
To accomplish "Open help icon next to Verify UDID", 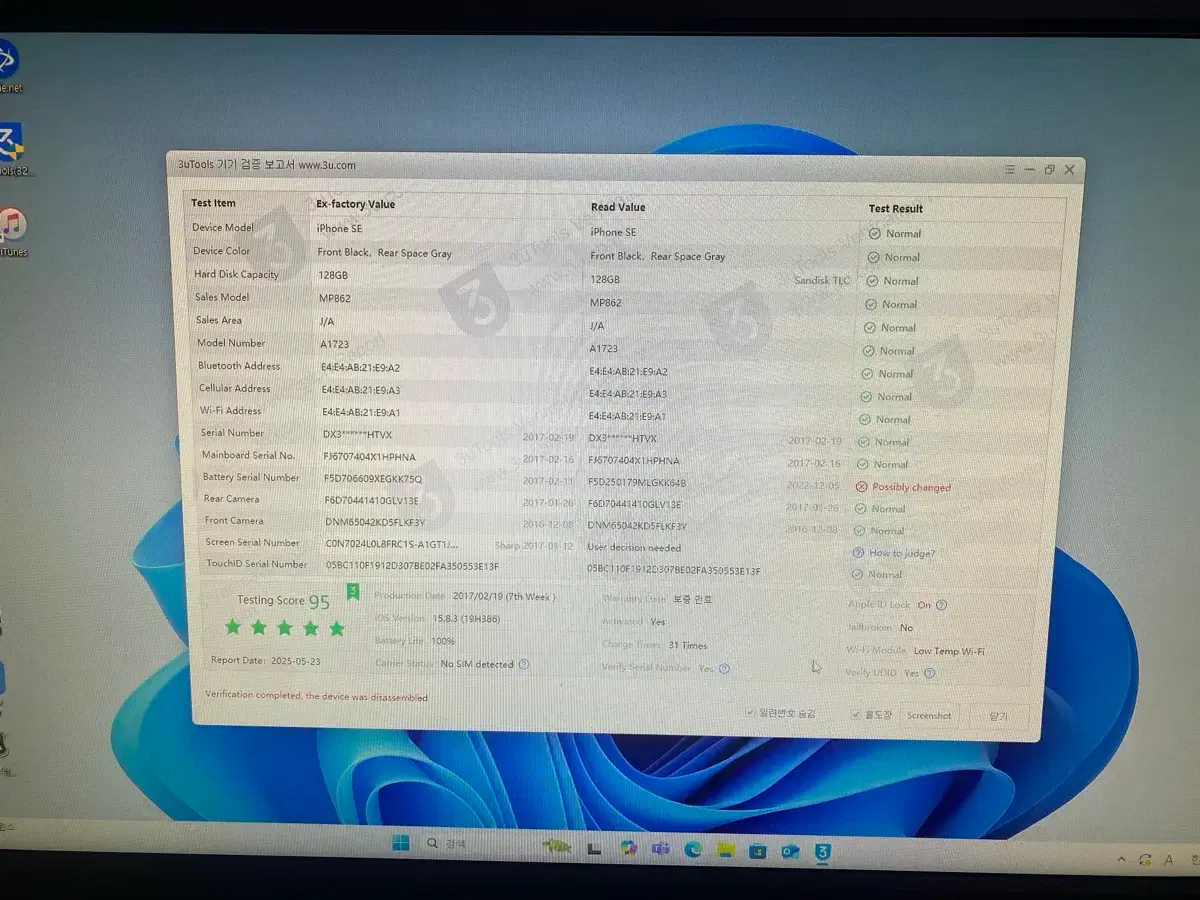I will pos(930,674).
